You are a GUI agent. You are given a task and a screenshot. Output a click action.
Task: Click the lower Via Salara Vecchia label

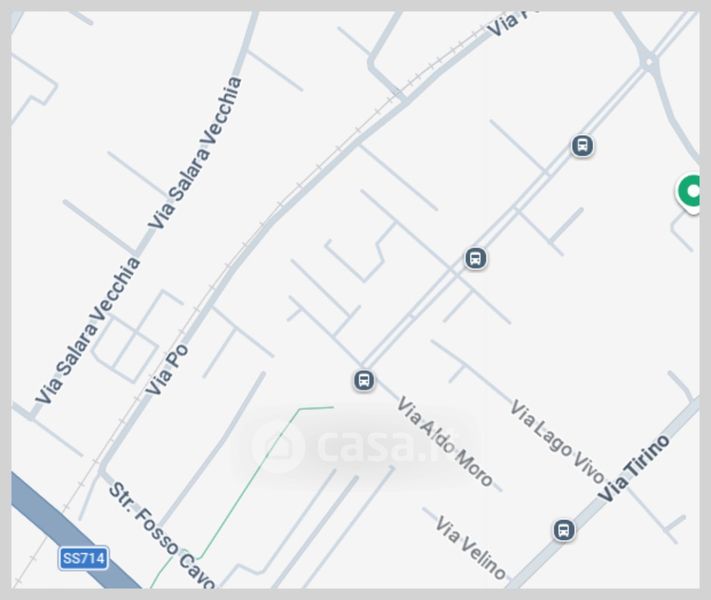click(x=88, y=330)
